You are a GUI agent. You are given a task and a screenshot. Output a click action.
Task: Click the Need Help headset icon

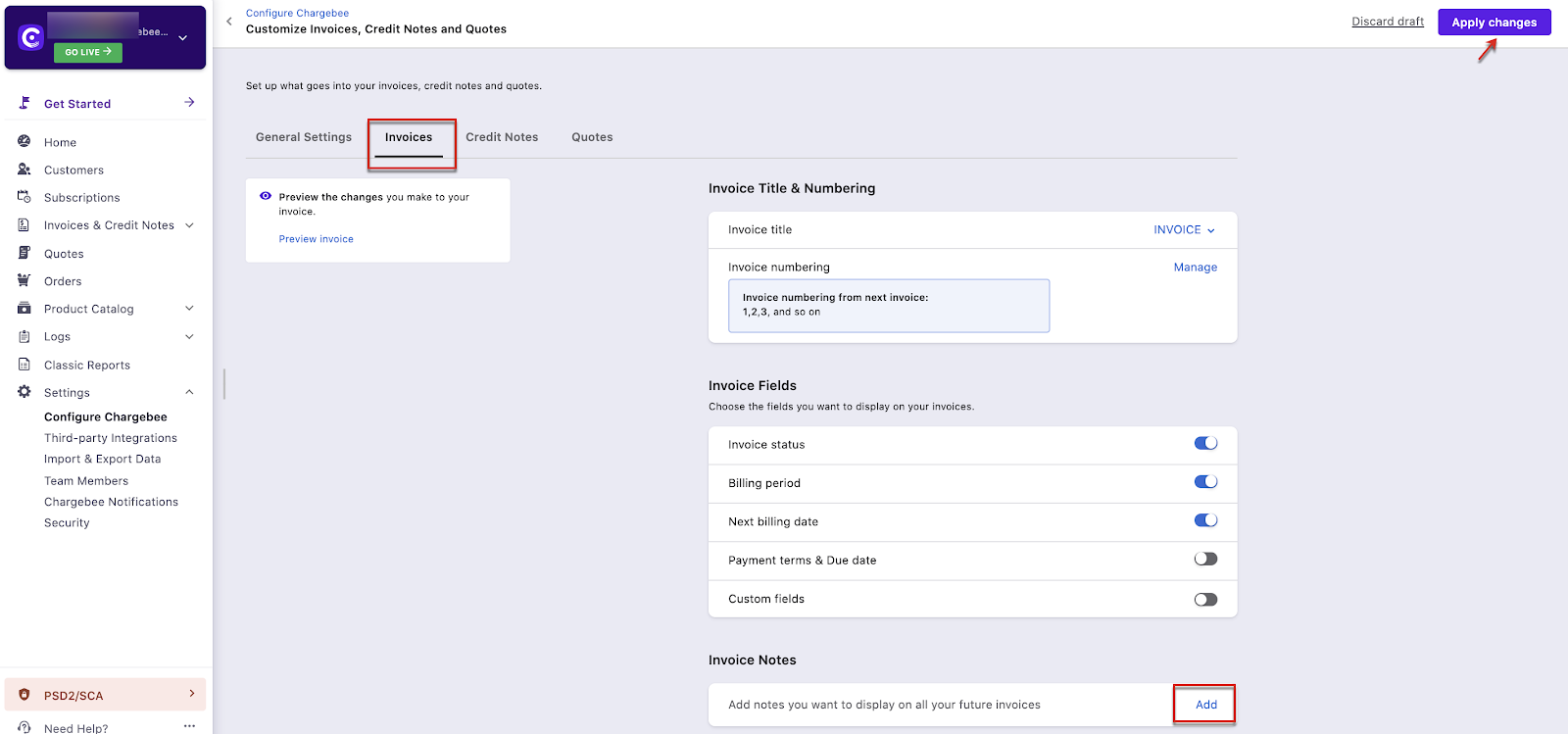coord(24,728)
